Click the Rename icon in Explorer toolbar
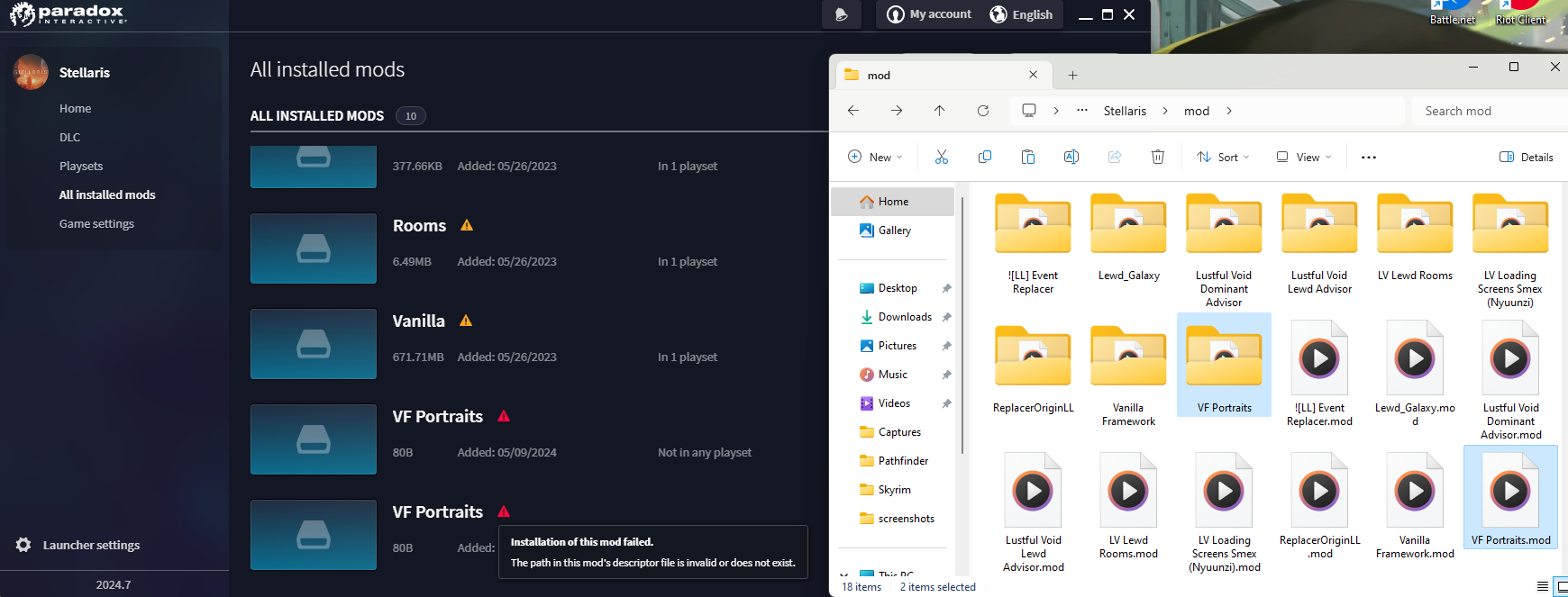The image size is (1568, 597). coord(1071,157)
